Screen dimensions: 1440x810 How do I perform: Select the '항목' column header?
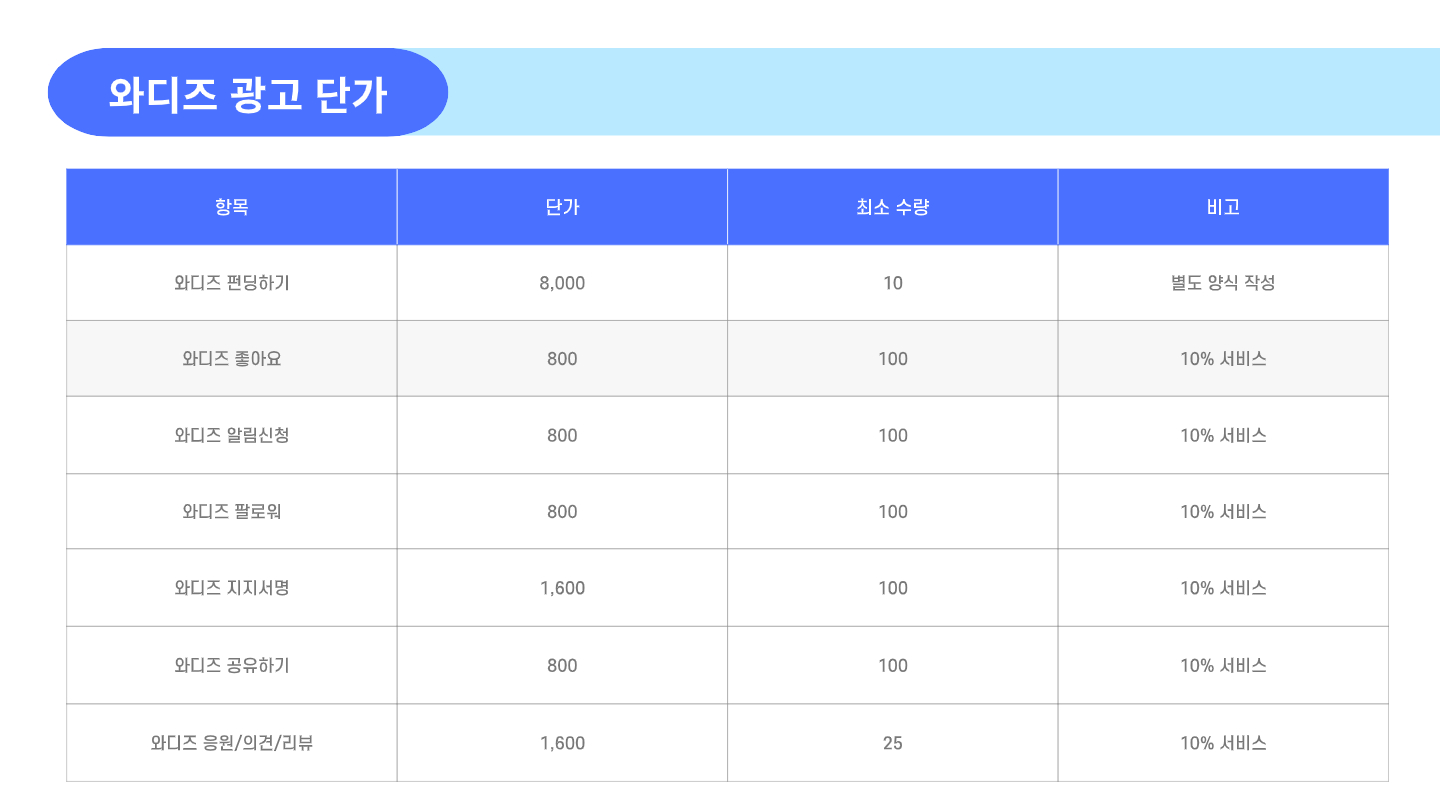tap(232, 207)
